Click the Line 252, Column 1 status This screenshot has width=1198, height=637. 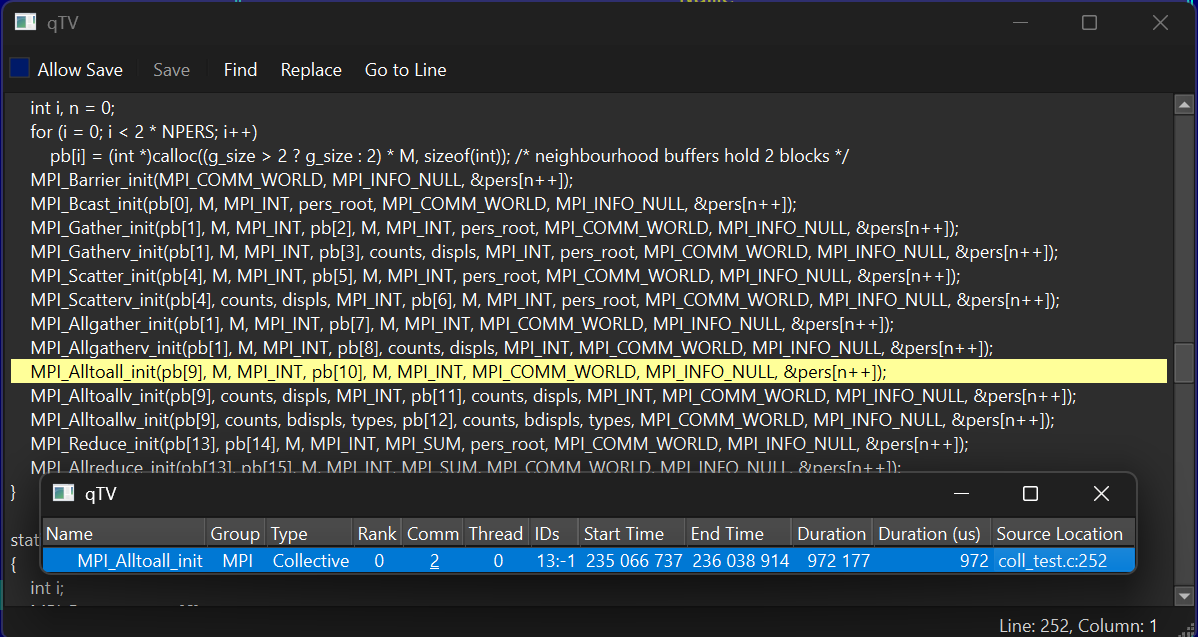[1078, 626]
